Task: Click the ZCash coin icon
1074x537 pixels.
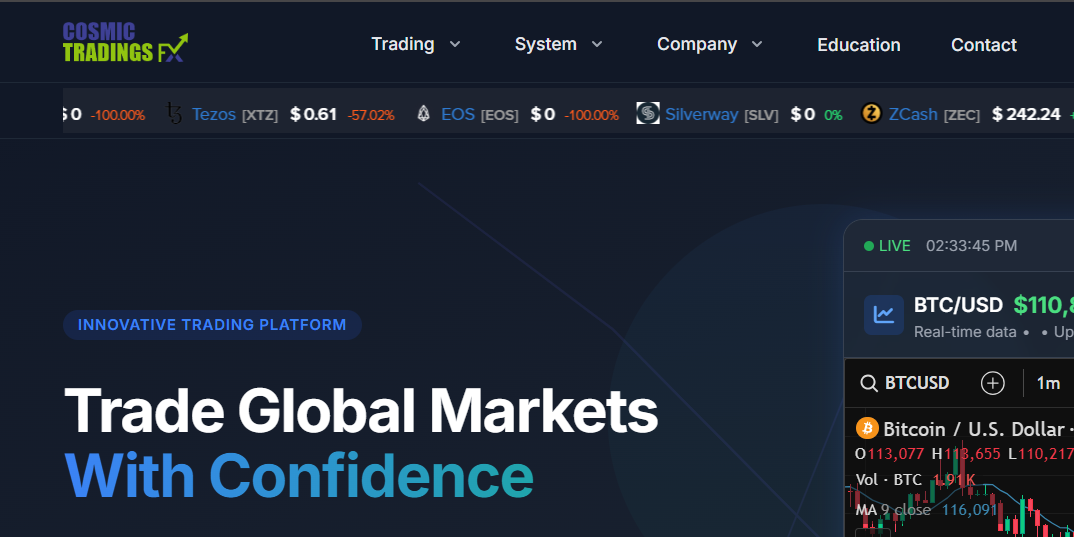Action: coord(871,113)
